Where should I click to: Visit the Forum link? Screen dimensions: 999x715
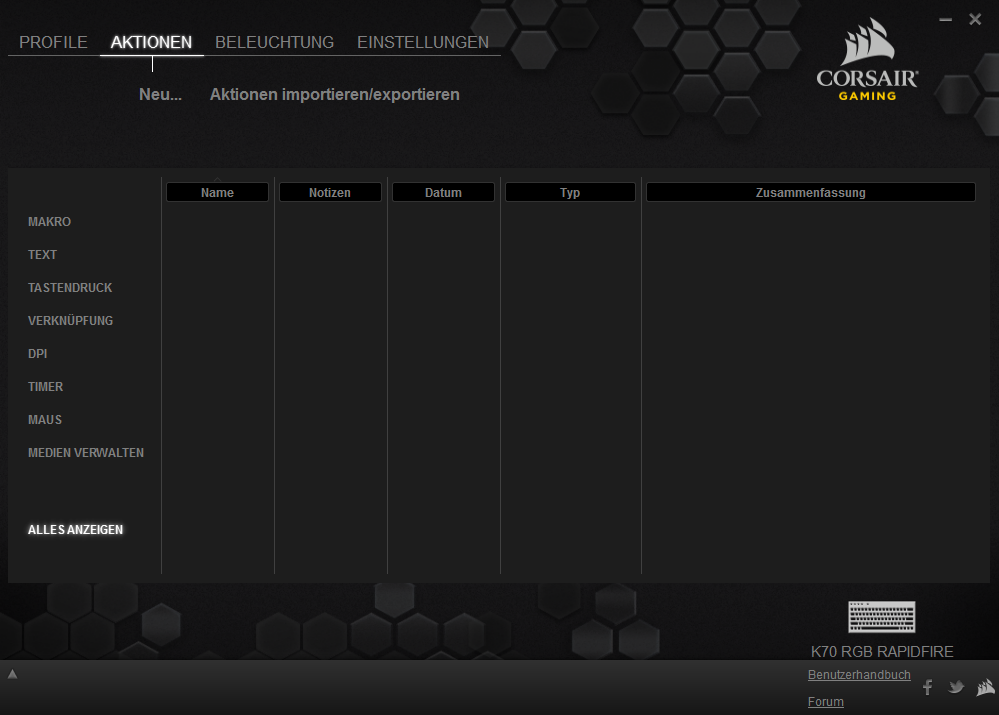(x=825, y=702)
